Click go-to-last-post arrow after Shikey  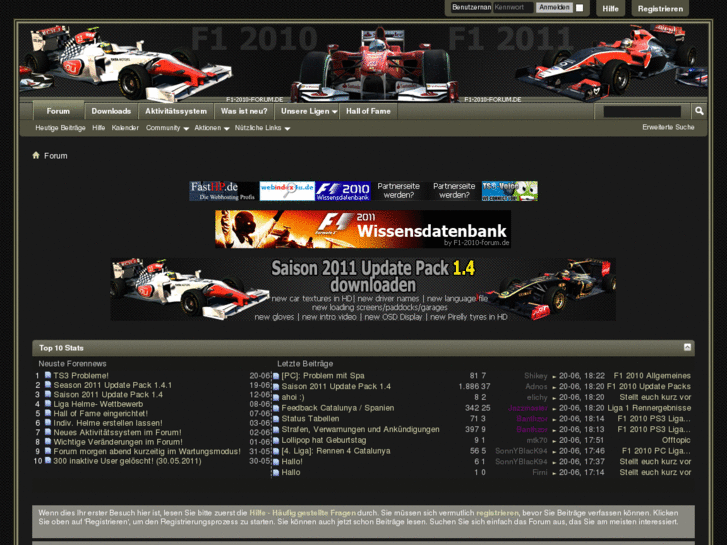554,377
